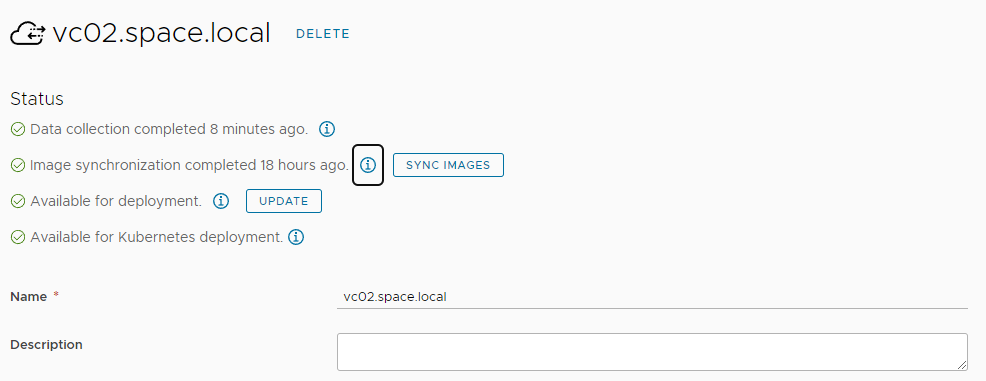The width and height of the screenshot is (986, 381).
Task: Click the green check beside Data collection
Action: tap(18, 130)
